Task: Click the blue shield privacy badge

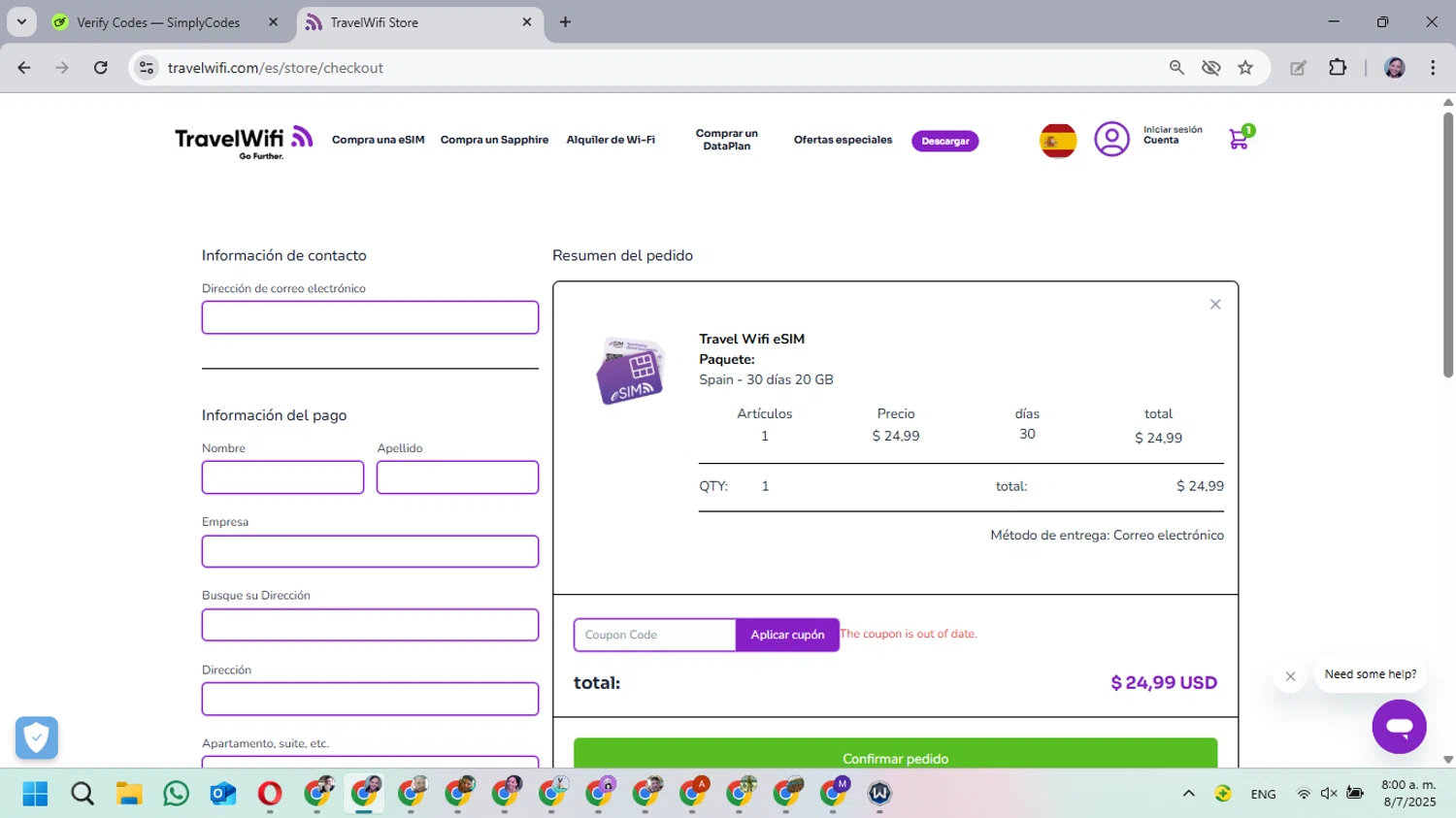Action: [x=37, y=737]
